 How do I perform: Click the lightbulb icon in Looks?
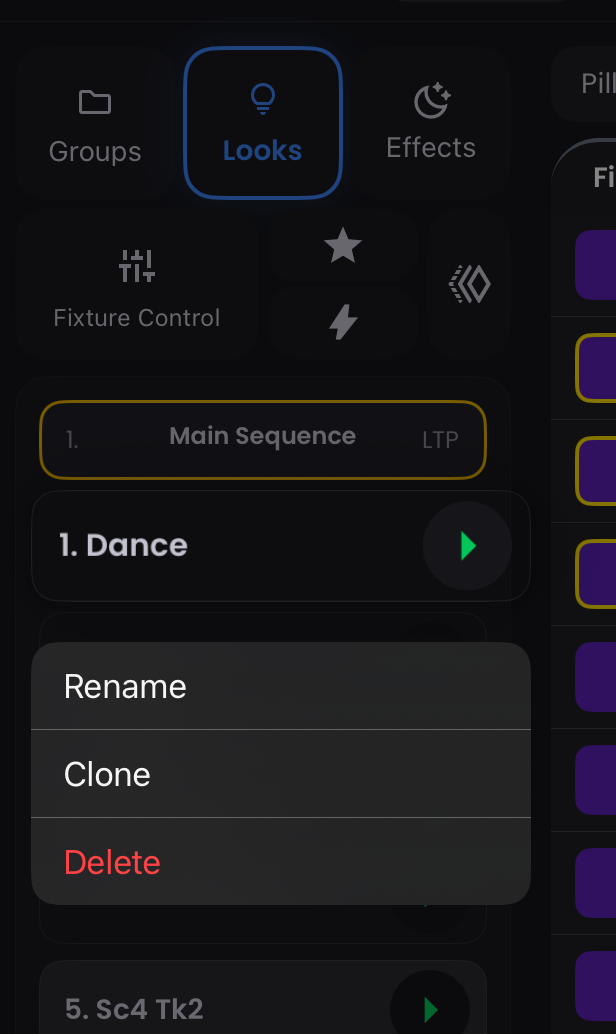pos(262,99)
